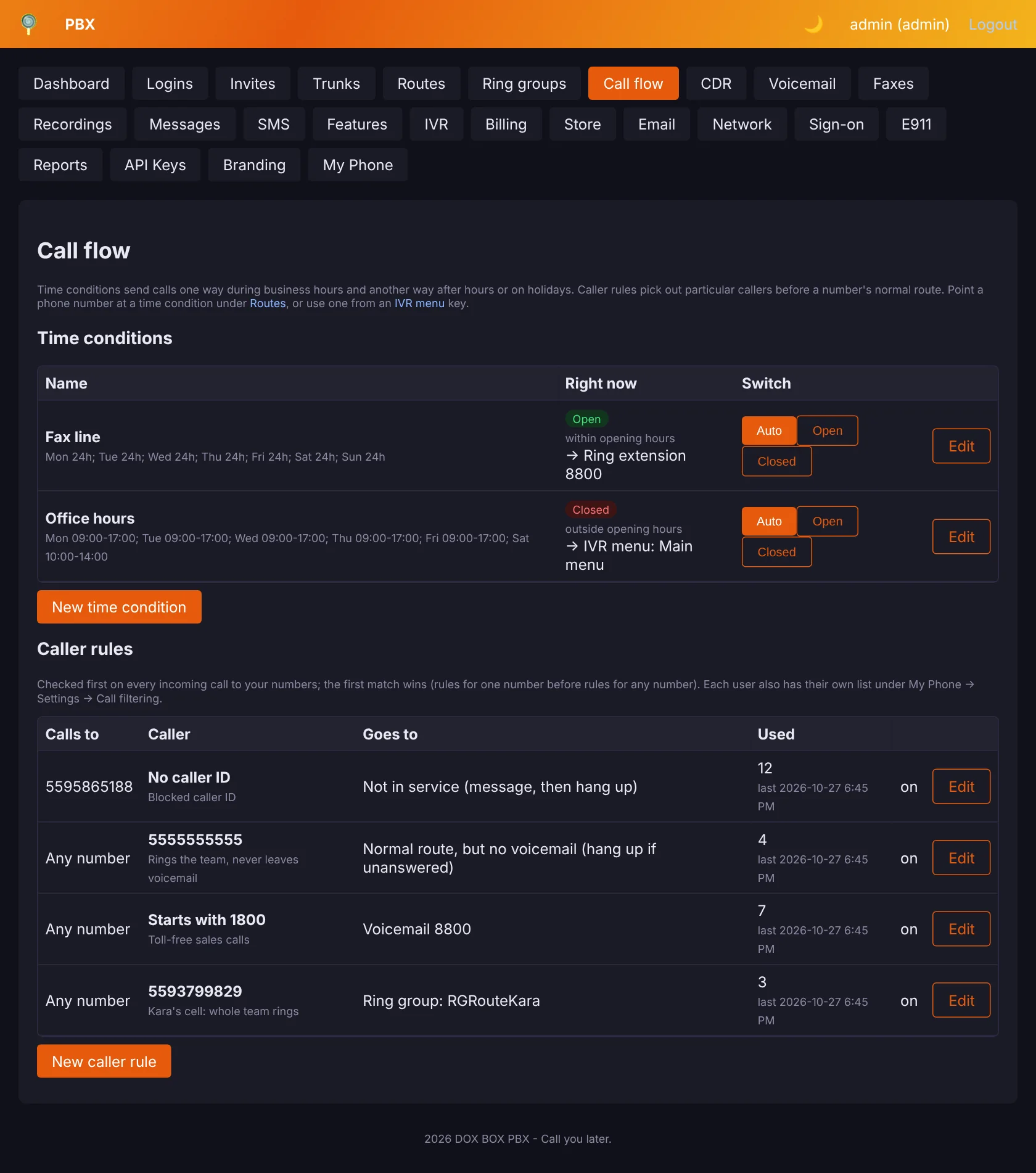Screen dimensions: 1036x1173
Task: Go to the Recordings tab
Action: click(73, 124)
